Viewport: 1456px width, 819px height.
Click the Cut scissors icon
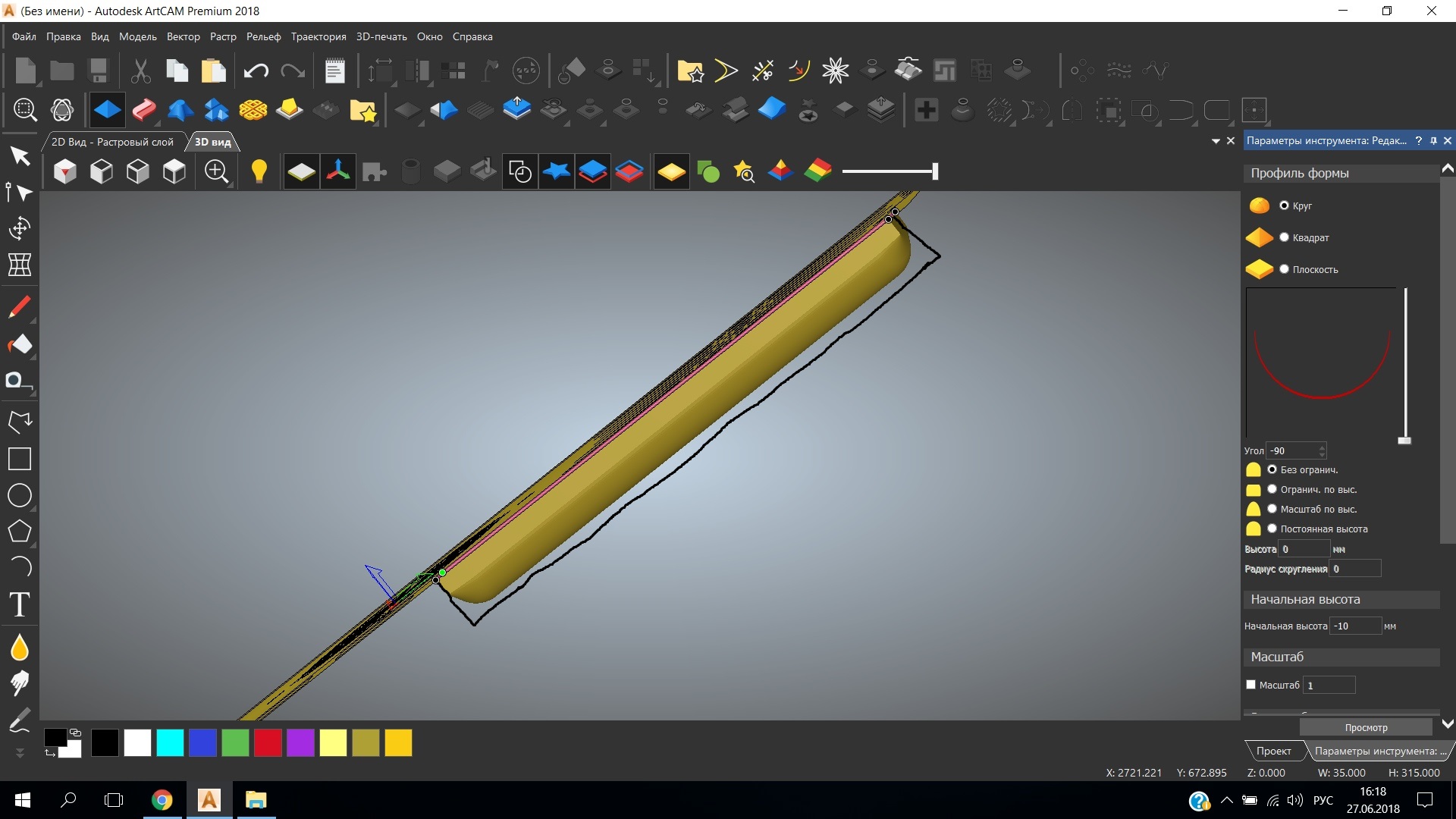coord(140,71)
